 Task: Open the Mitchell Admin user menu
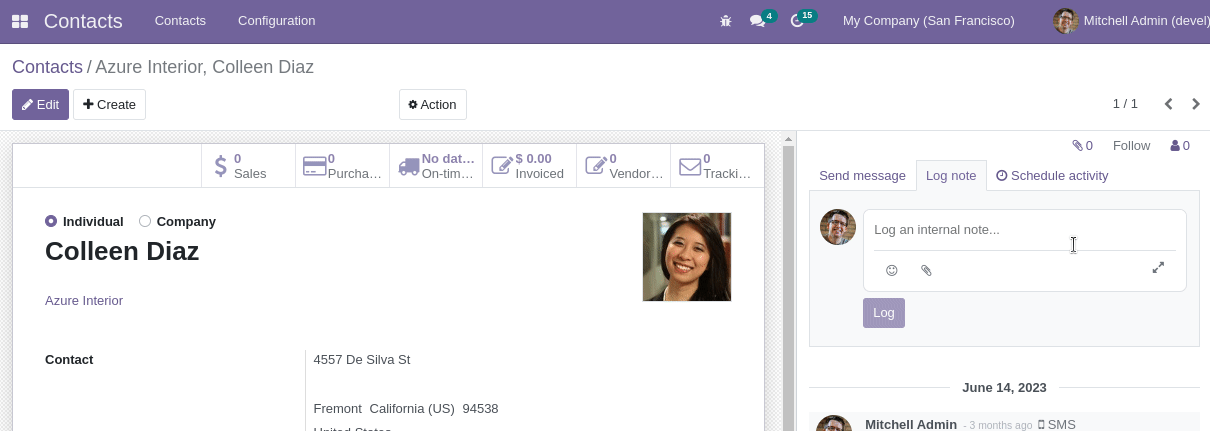point(1130,21)
